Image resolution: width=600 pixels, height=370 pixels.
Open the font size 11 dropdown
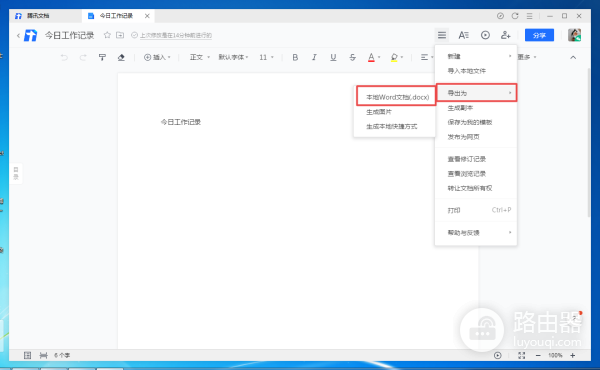266,57
